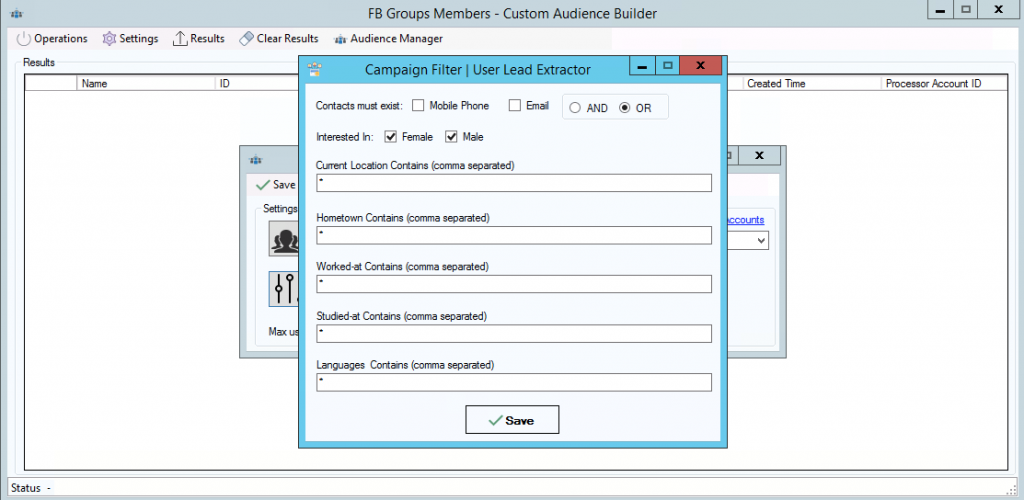Click the users group icon in Settings window
This screenshot has height=500, width=1024.
(285, 239)
